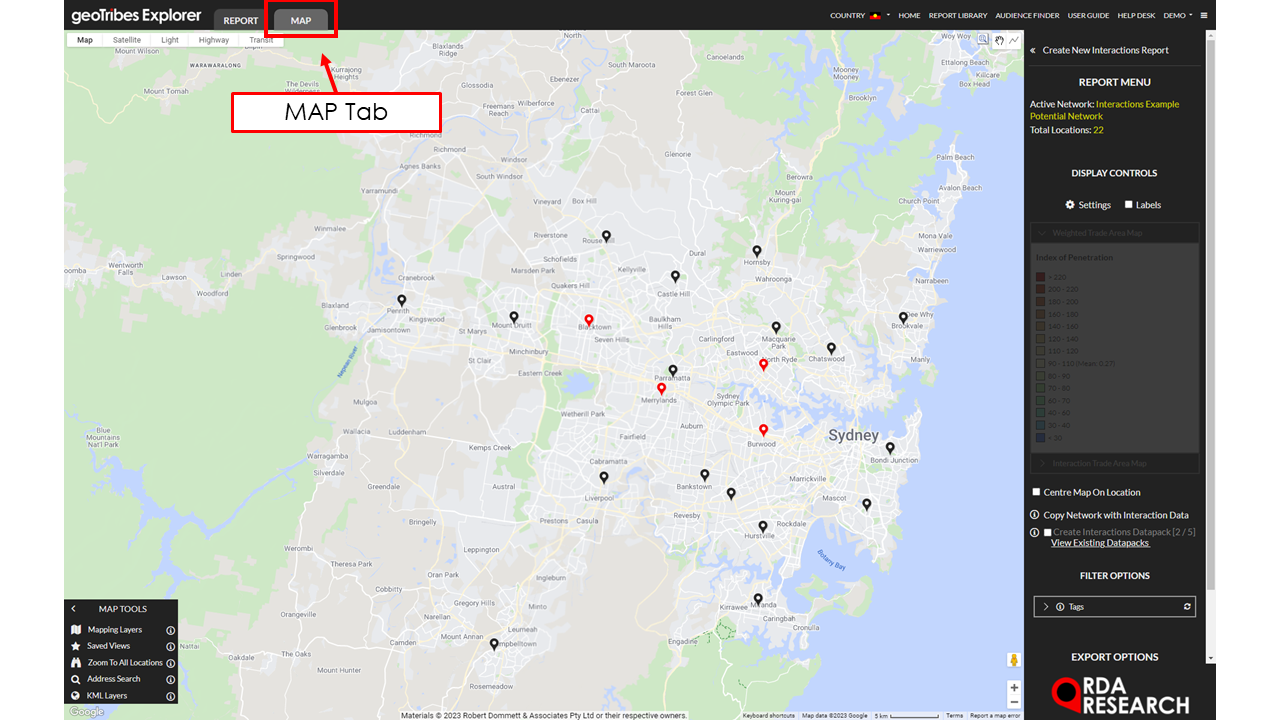Image resolution: width=1280 pixels, height=720 pixels.
Task: Click the Tags refresh icon
Action: pyautogui.click(x=1187, y=607)
